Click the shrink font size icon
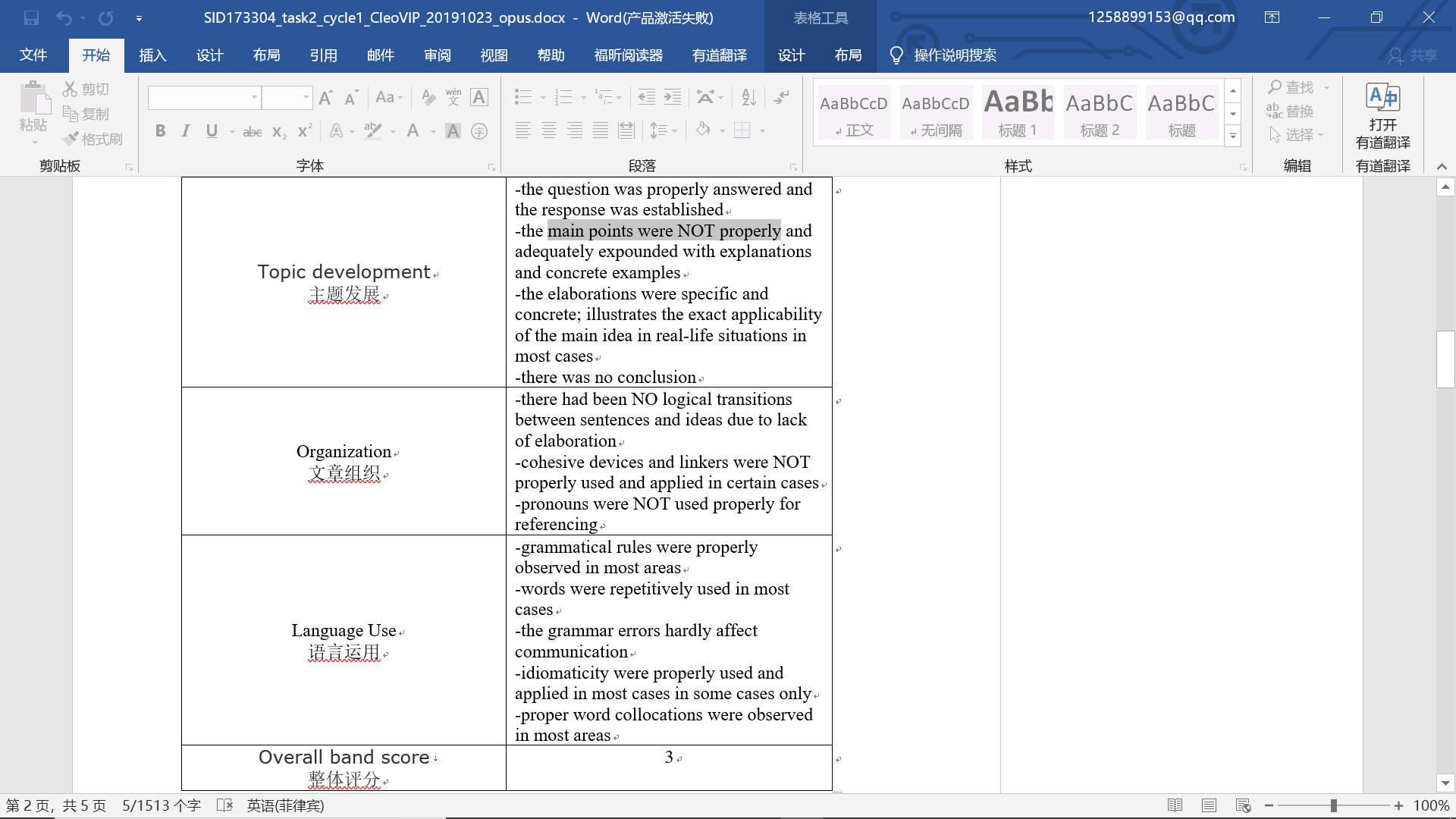1456x819 pixels. (351, 97)
